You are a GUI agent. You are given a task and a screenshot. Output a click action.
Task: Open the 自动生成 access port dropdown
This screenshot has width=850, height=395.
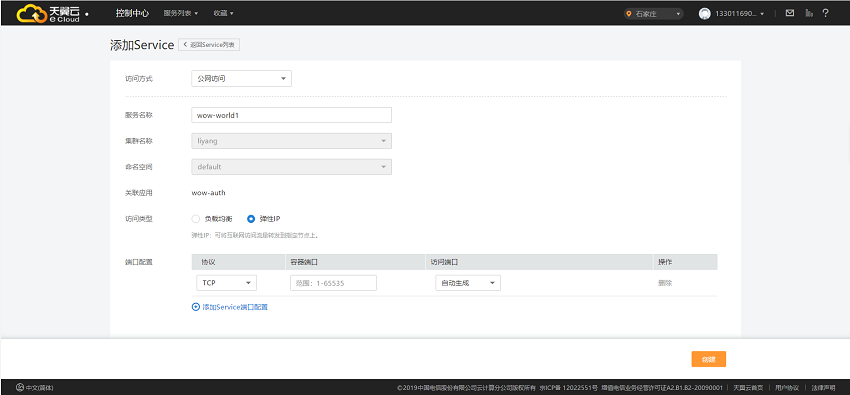tap(468, 283)
